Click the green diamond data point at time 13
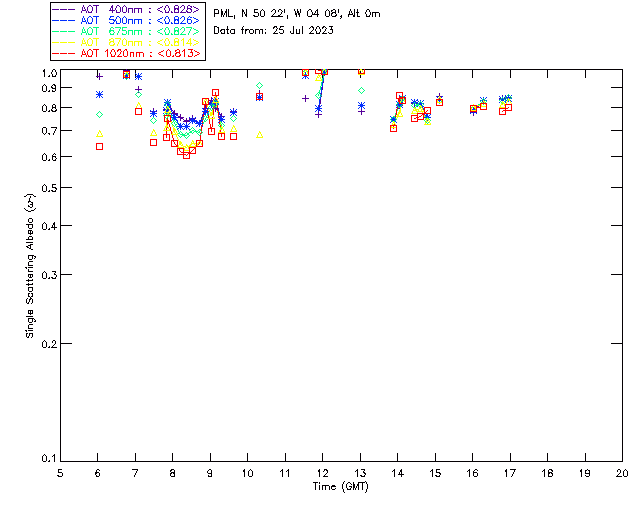640x512 pixels. tap(361, 91)
